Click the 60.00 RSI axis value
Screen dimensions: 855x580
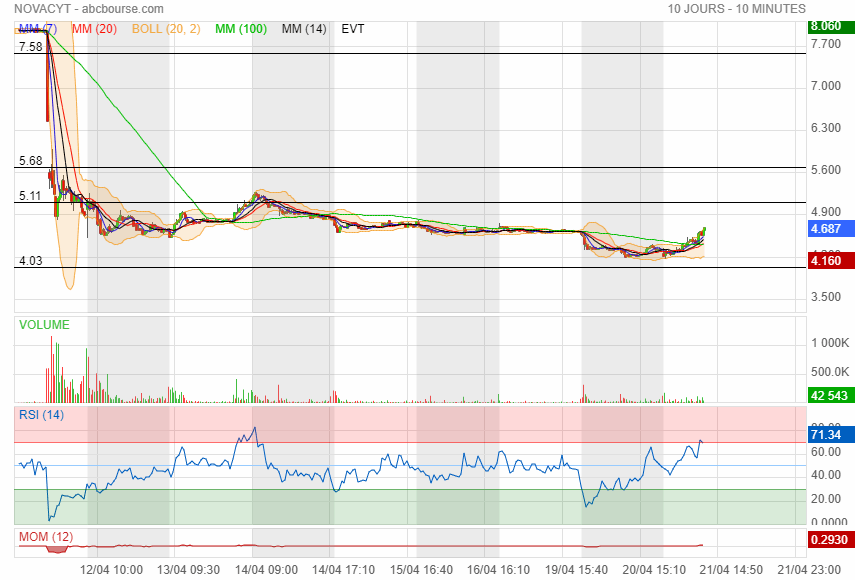(826, 451)
